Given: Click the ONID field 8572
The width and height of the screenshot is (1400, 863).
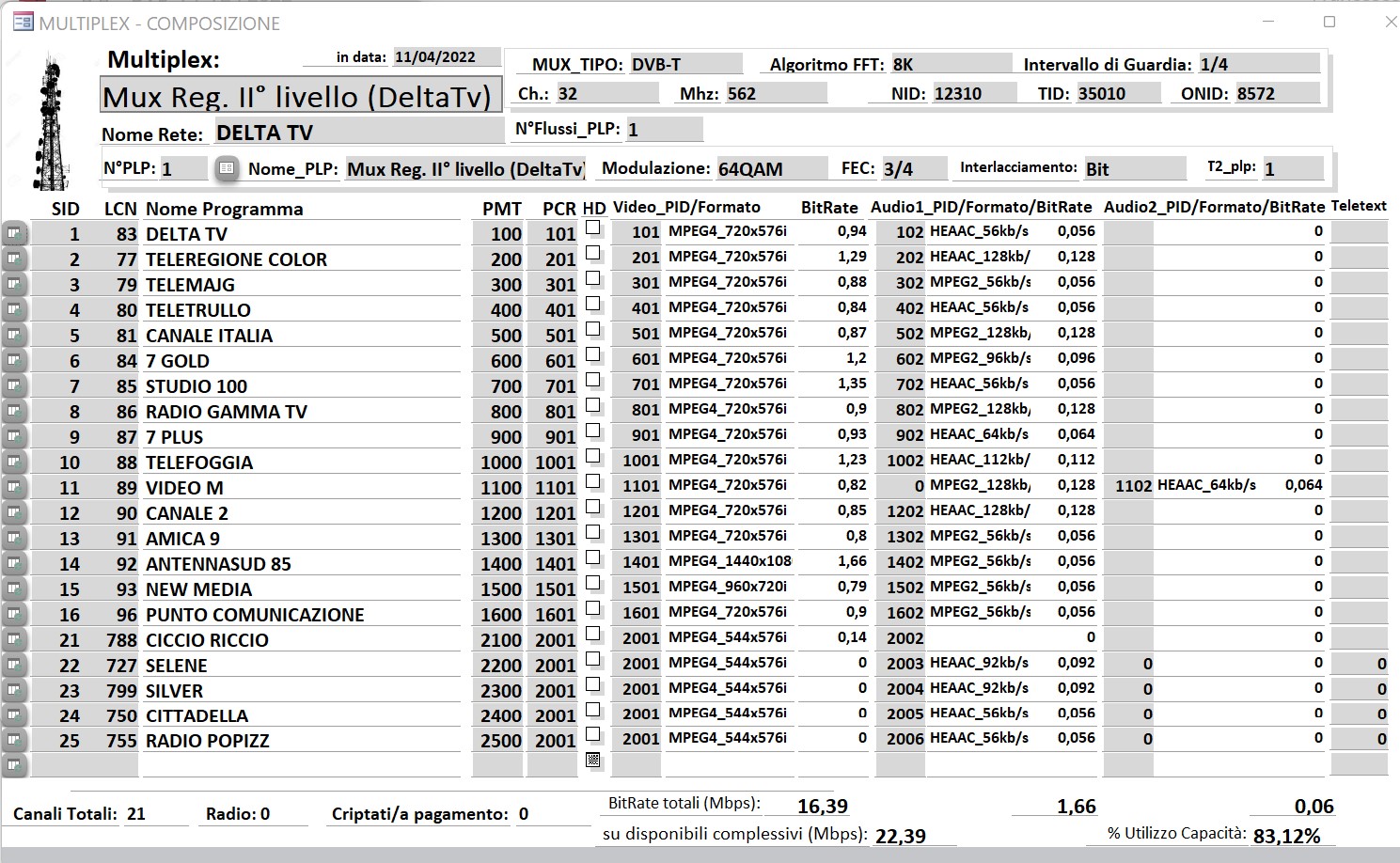Looking at the screenshot, I should (1278, 93).
